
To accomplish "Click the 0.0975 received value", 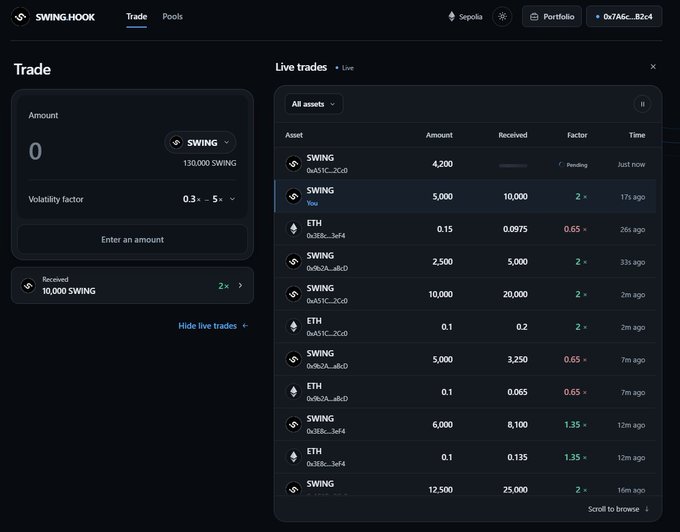I will tap(515, 229).
